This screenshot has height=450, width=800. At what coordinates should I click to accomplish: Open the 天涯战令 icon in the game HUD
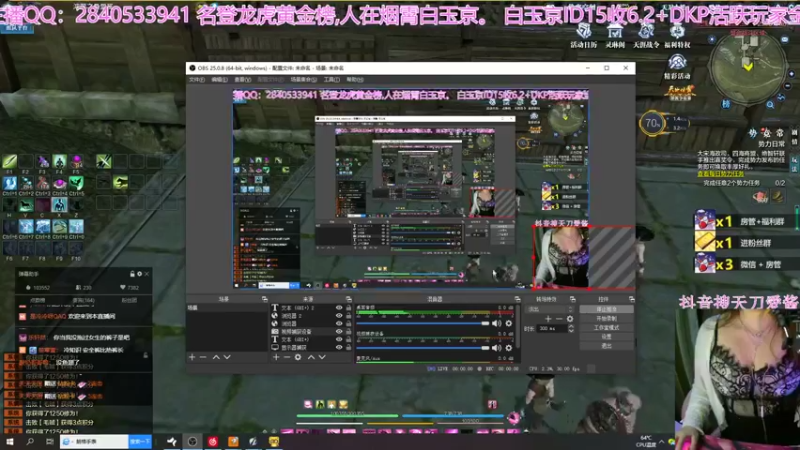point(646,36)
